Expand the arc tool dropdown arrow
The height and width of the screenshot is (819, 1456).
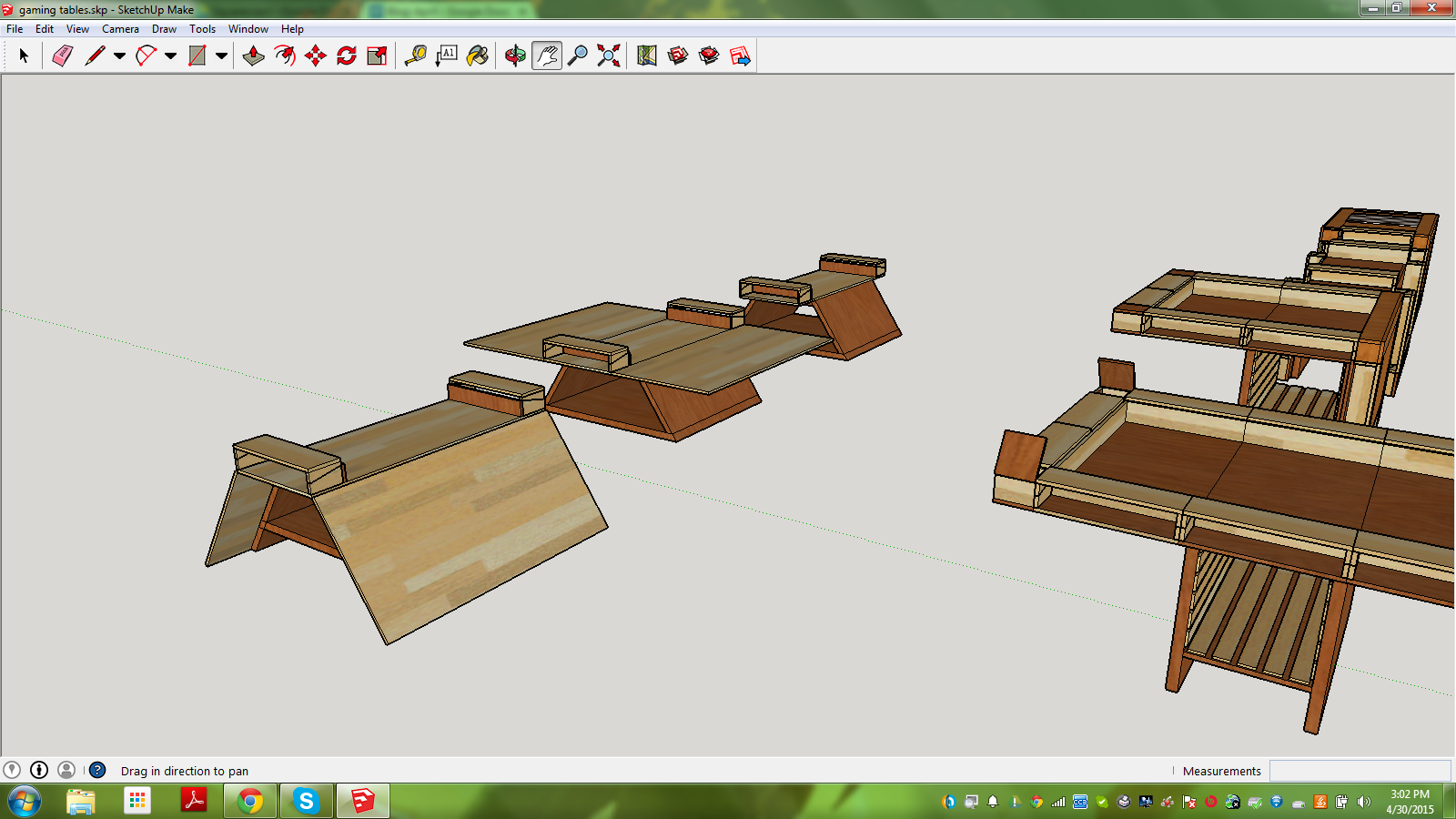pyautogui.click(x=170, y=56)
